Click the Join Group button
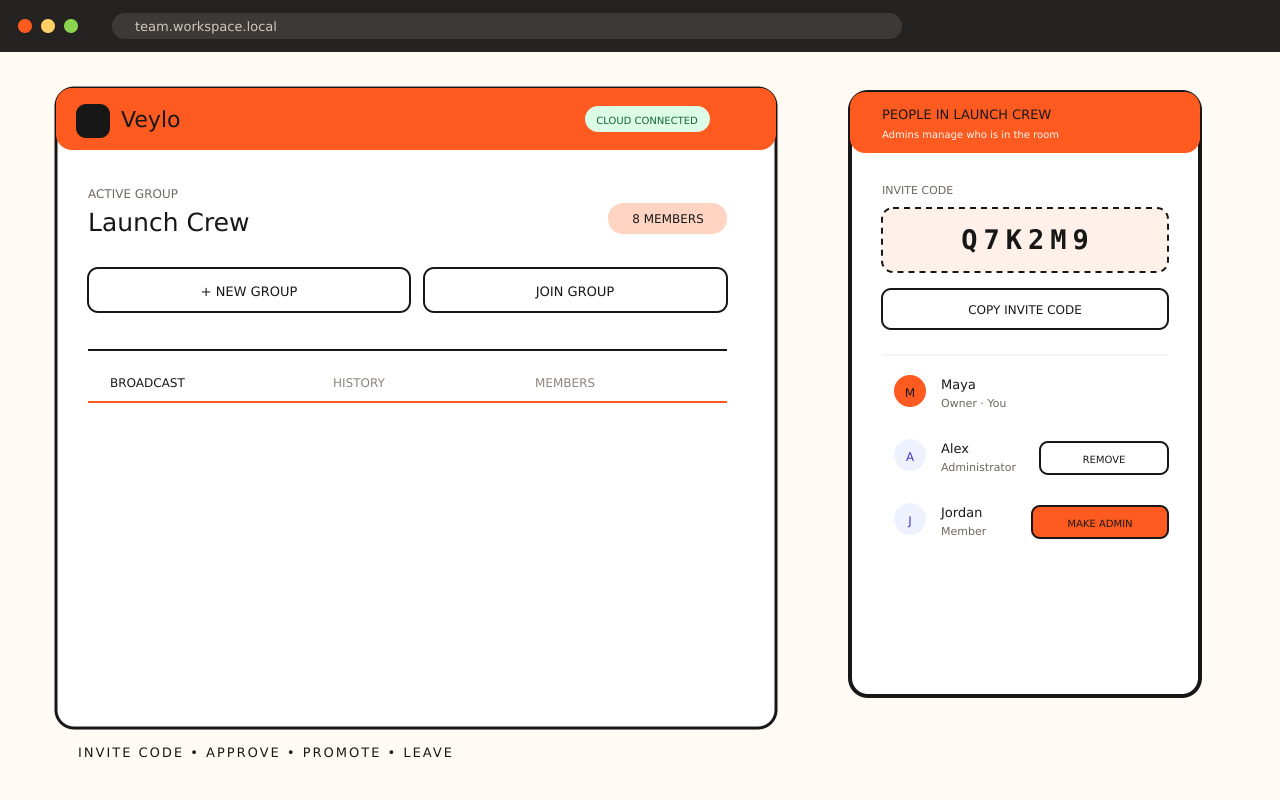Screen dimensions: 1280x800 [x=575, y=290]
